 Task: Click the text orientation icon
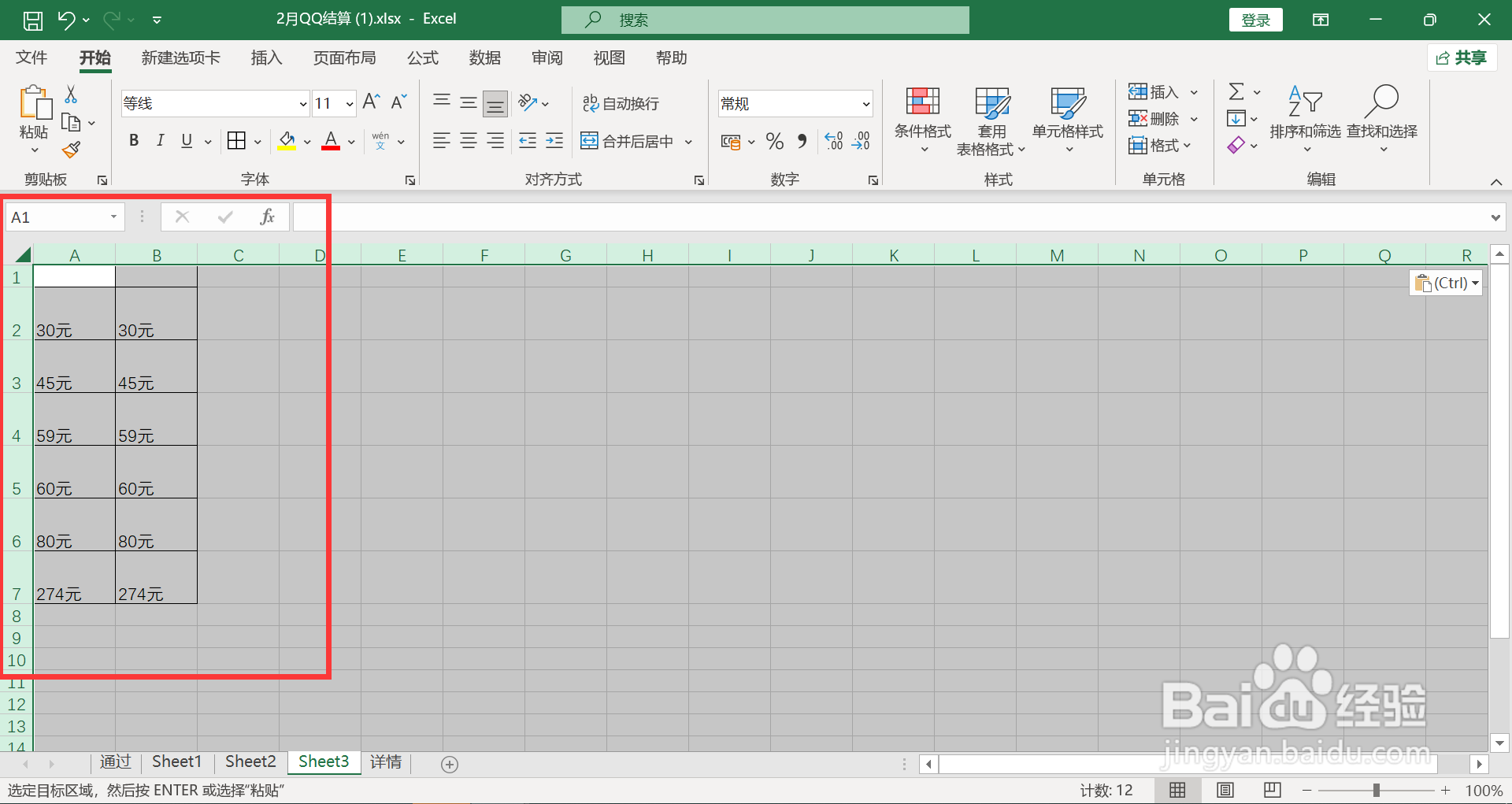[x=528, y=102]
